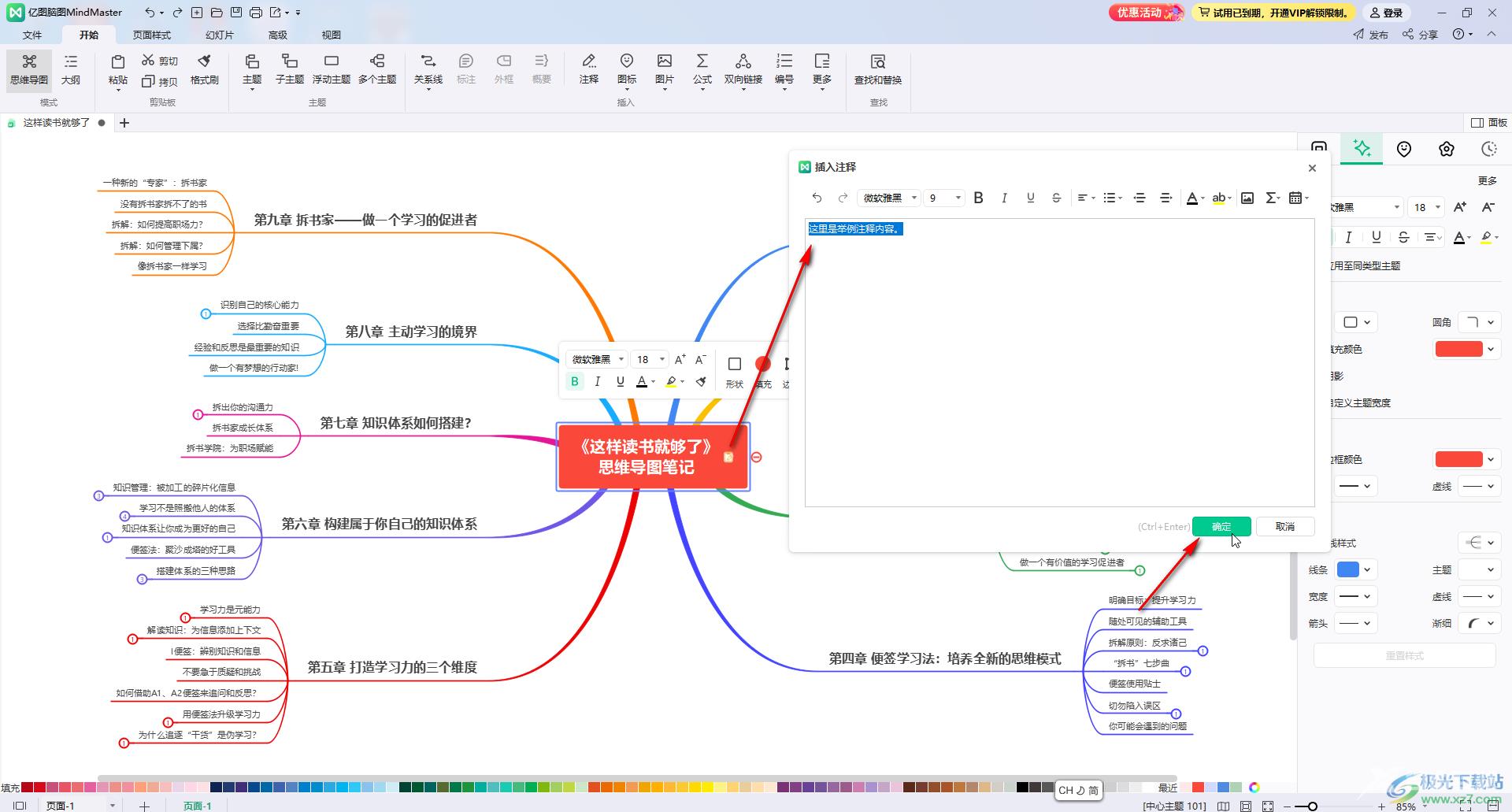
Task: Click the 发布 publish button
Action: 1371,35
